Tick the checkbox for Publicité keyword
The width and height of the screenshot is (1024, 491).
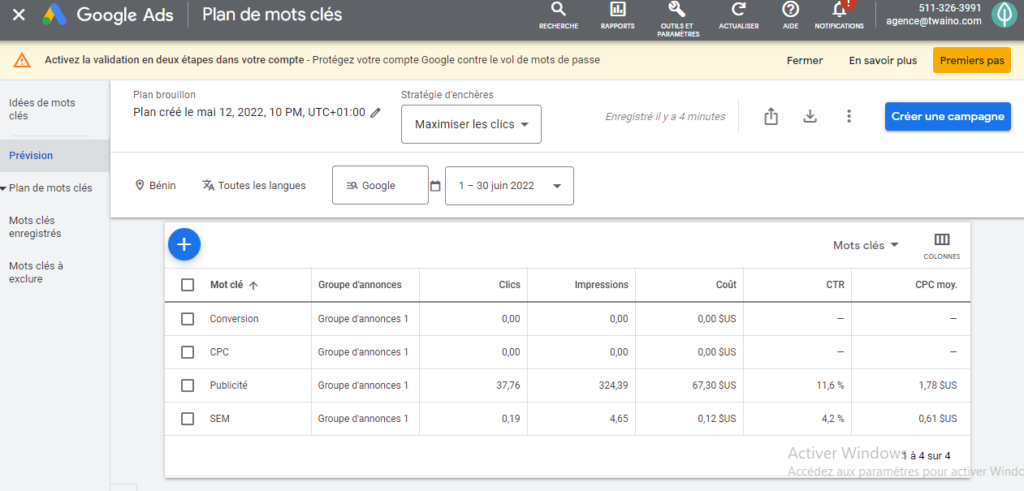[188, 385]
